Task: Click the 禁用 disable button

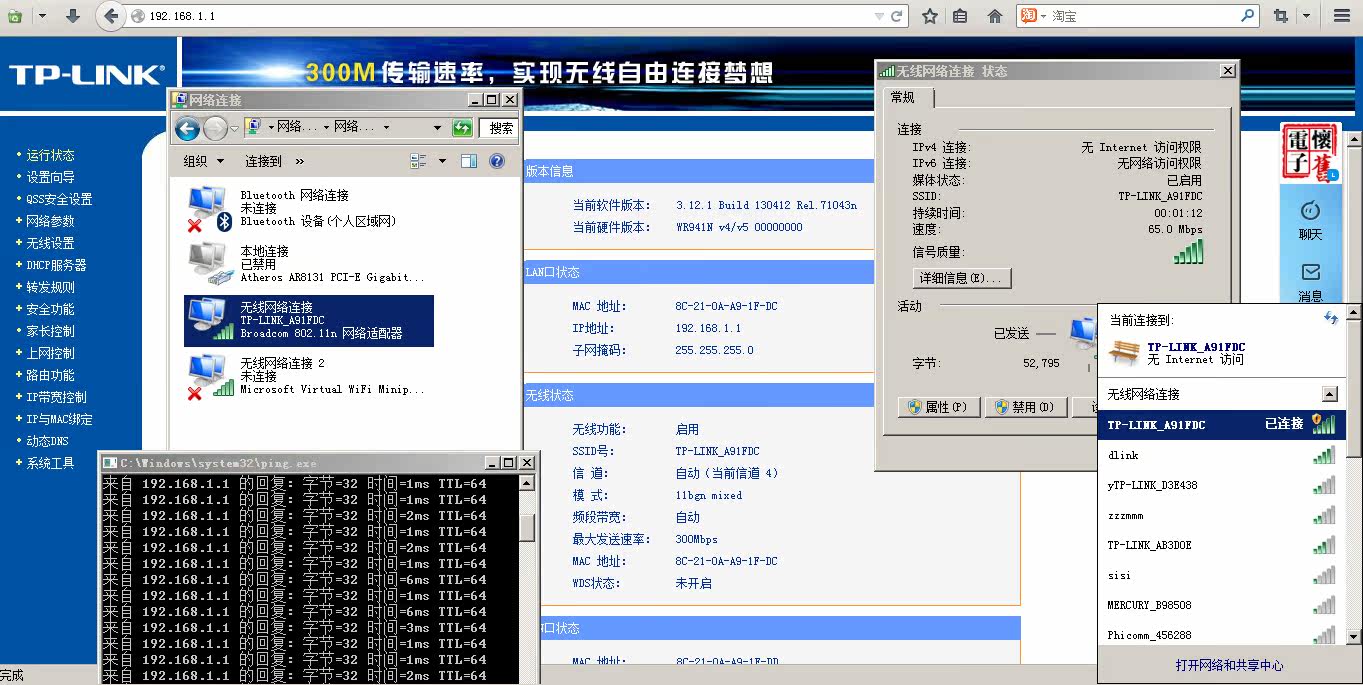Action: [1024, 407]
